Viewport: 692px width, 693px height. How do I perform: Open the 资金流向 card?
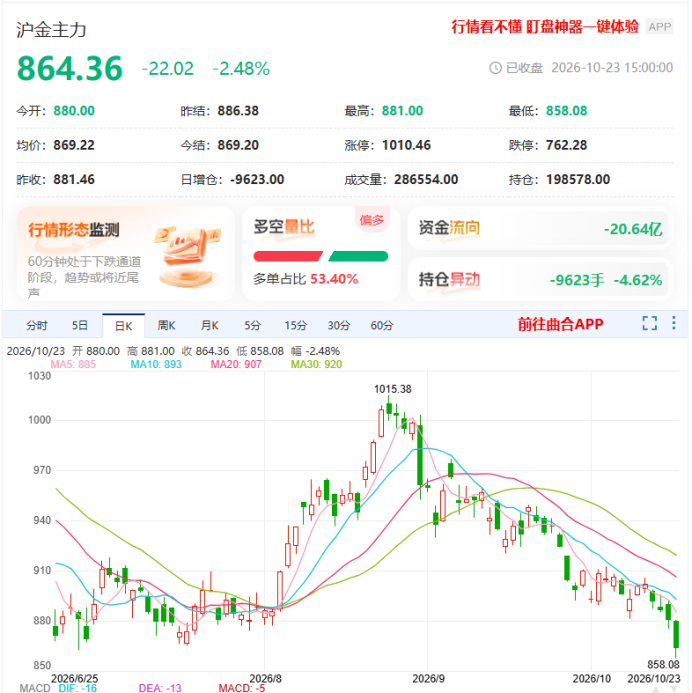540,228
